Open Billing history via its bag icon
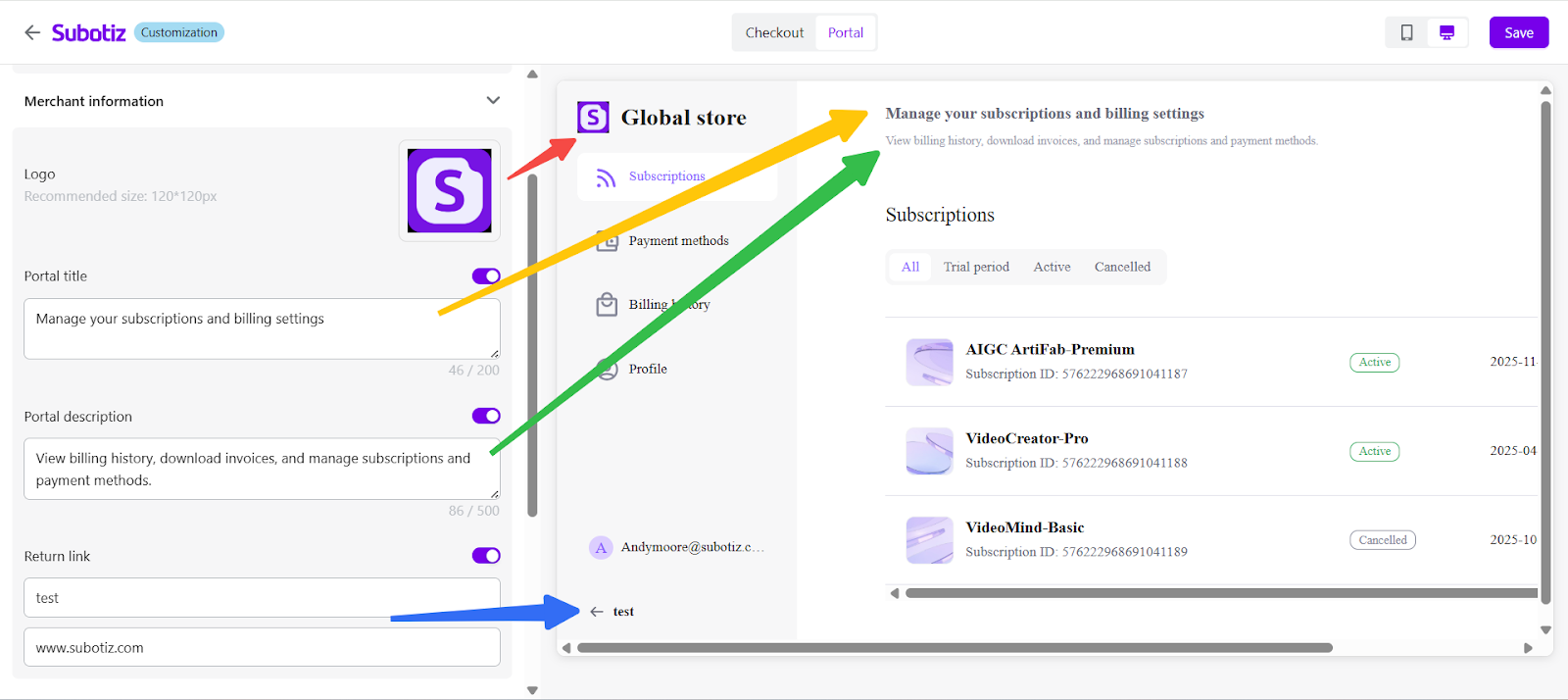The height and width of the screenshot is (700, 1568). [x=607, y=305]
